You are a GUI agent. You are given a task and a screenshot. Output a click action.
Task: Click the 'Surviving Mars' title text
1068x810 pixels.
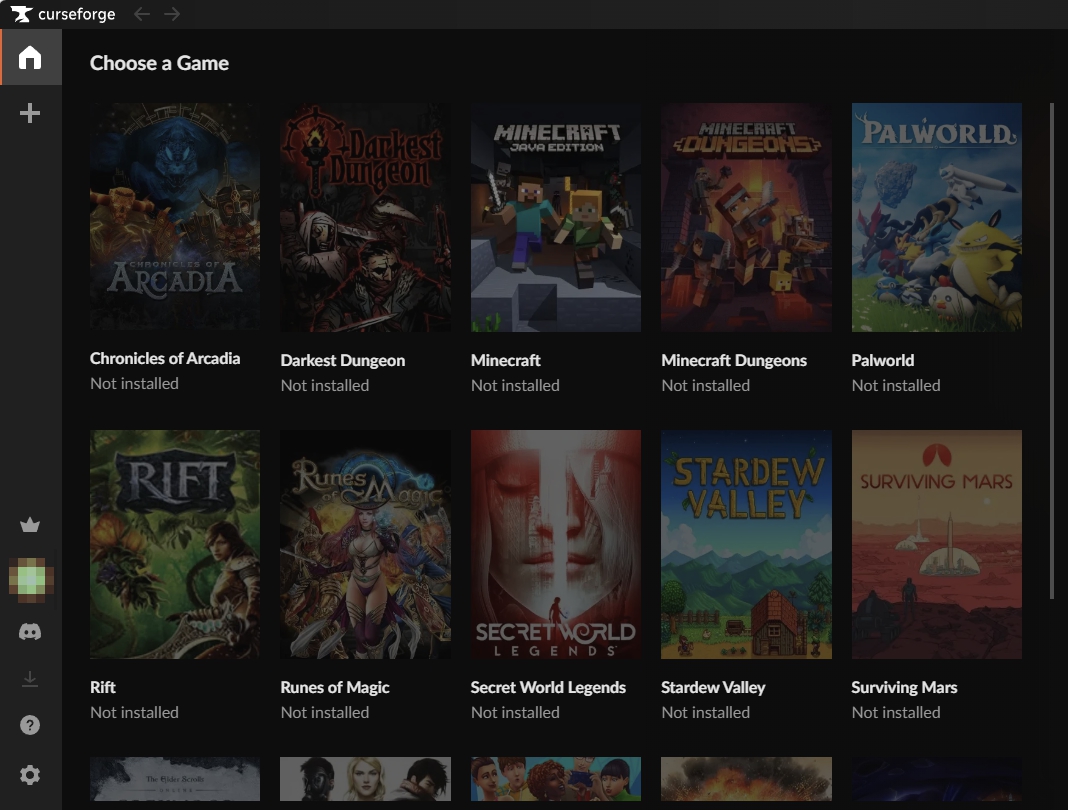[905, 687]
